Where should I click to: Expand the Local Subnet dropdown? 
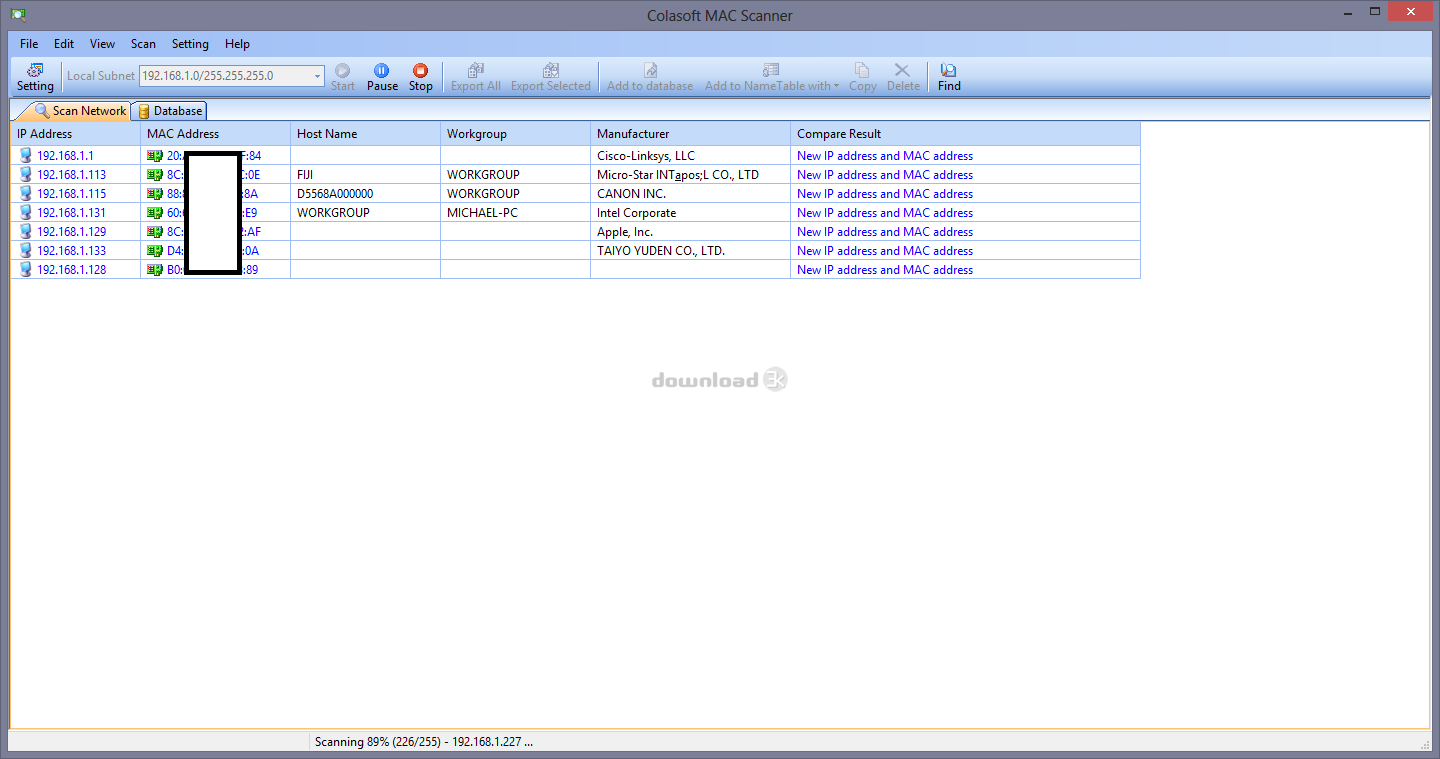click(x=318, y=76)
